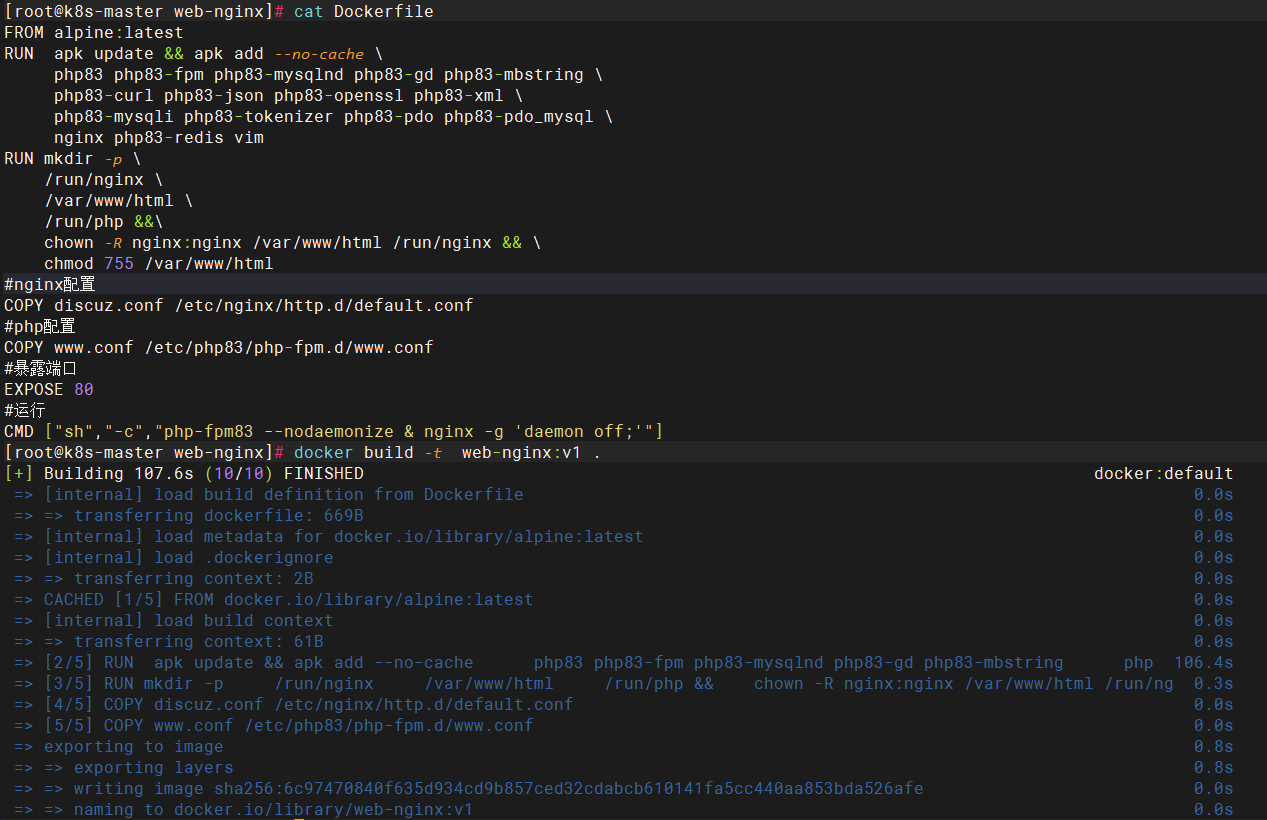
Task: Click the '[2/5] RUN apk update' build step
Action: (599, 662)
